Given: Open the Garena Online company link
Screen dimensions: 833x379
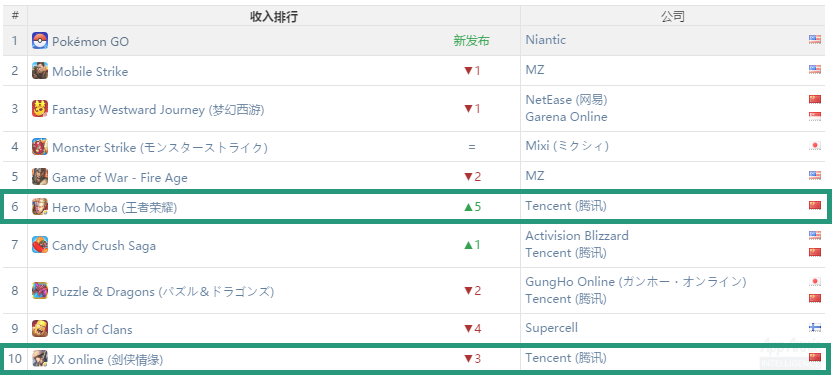Looking at the screenshot, I should tap(566, 117).
